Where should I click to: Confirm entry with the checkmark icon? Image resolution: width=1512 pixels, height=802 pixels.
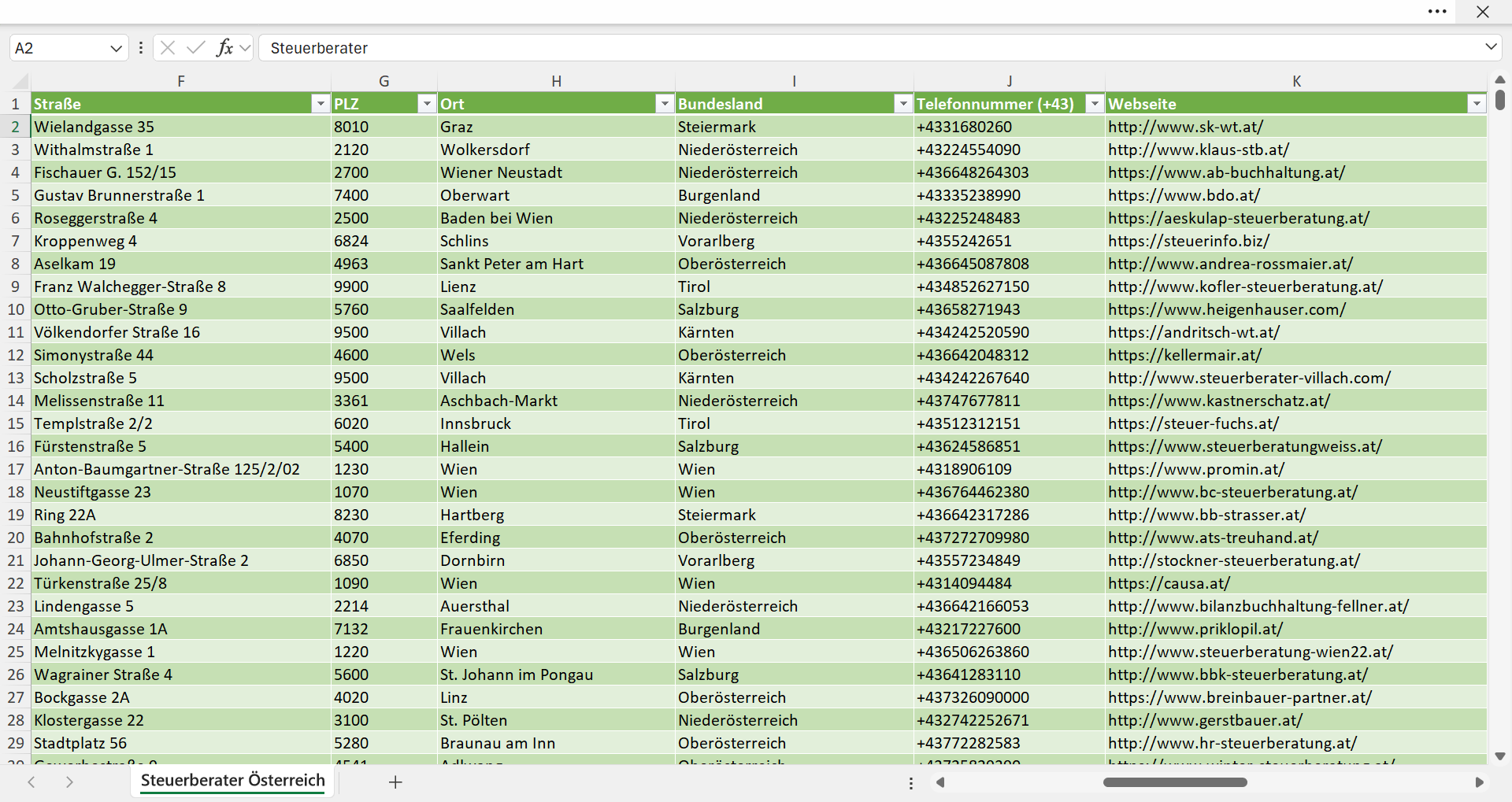point(196,48)
